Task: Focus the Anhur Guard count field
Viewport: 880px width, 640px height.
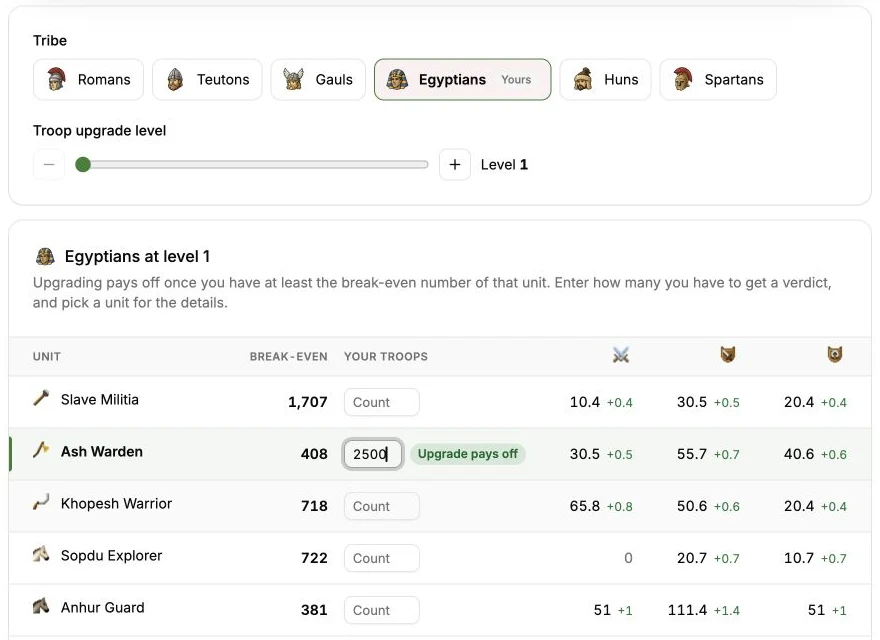Action: pos(382,610)
